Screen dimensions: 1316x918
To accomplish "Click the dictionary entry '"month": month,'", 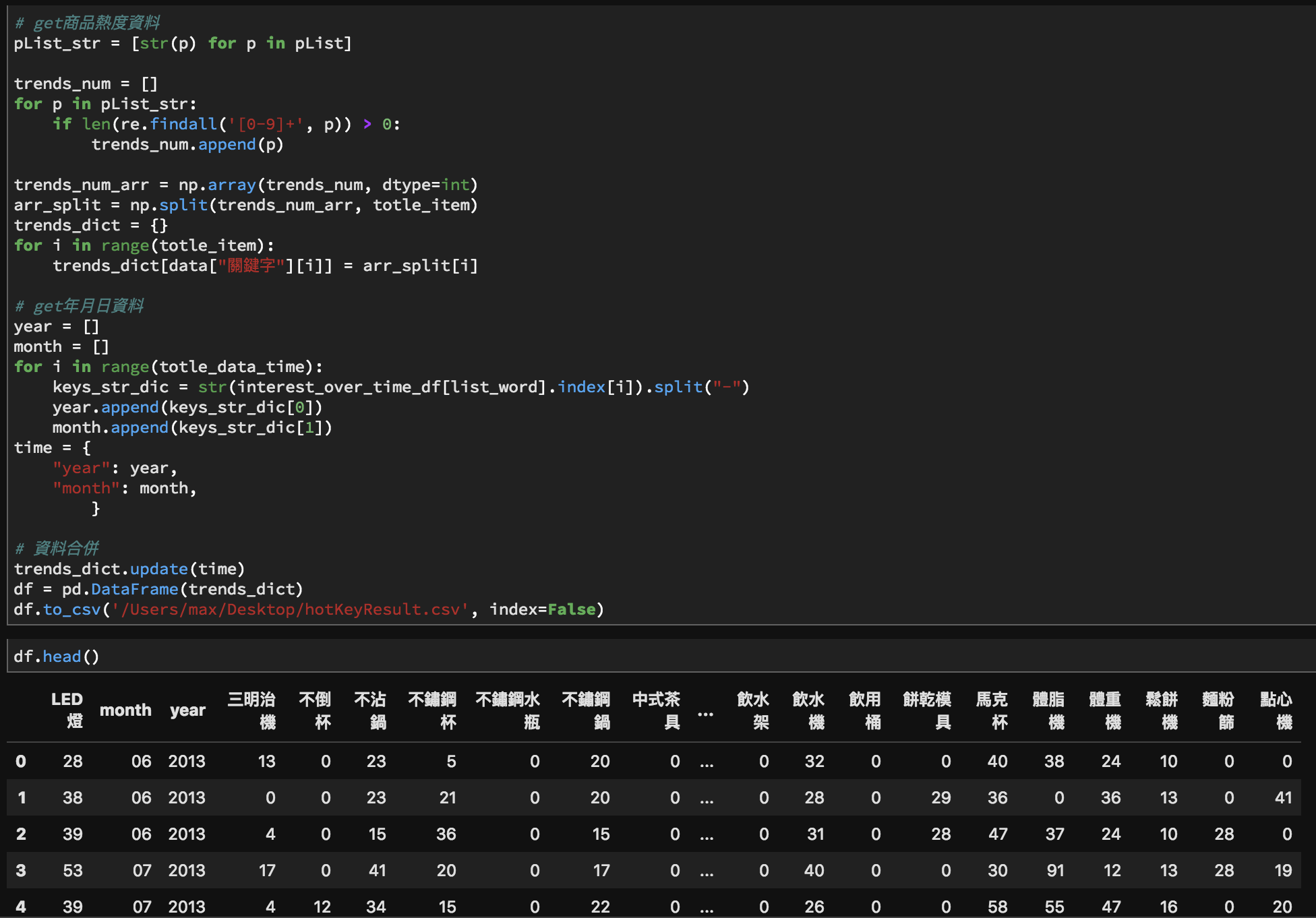I will pyautogui.click(x=125, y=488).
